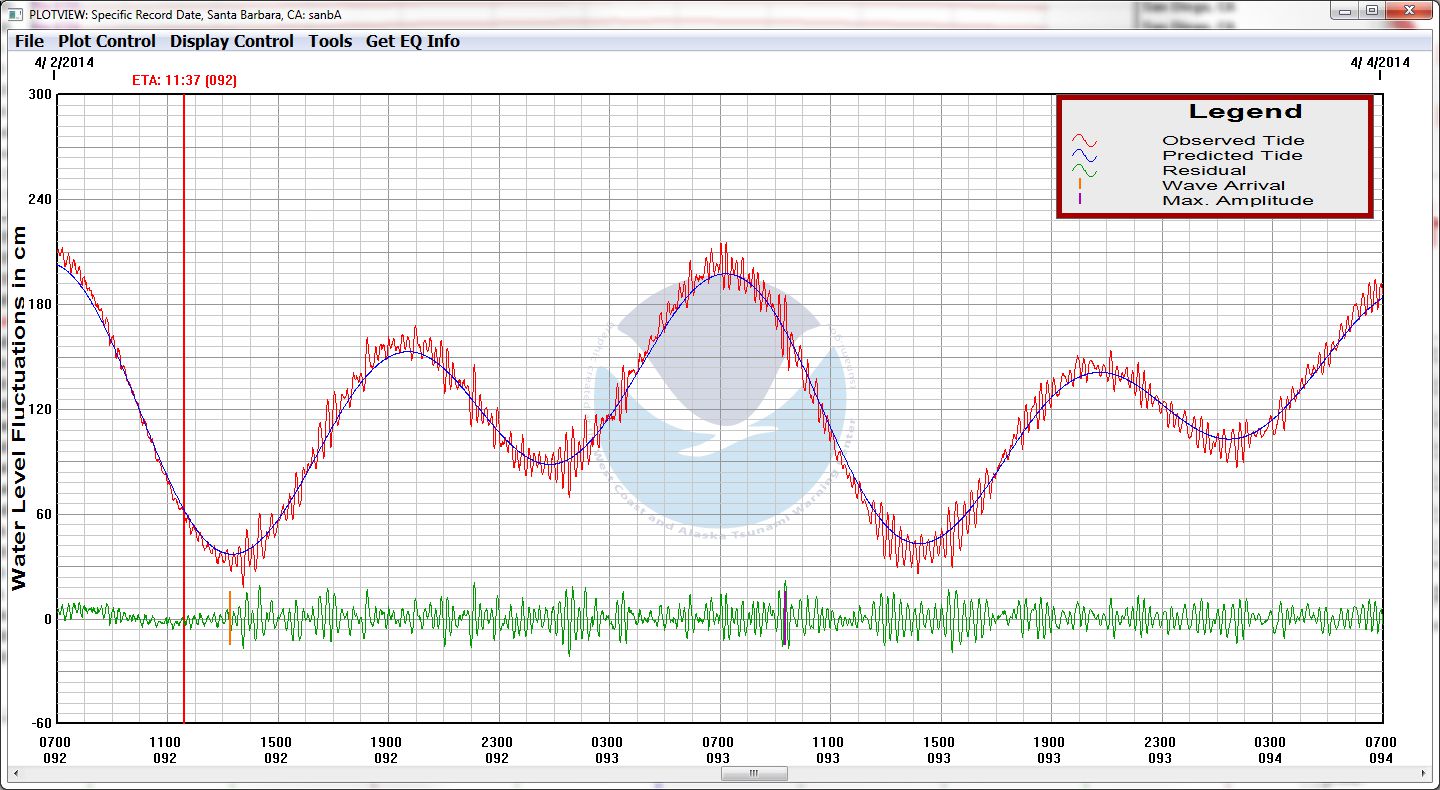Click the 'Water Level Fluctuations in cm' axis title

pos(20,408)
